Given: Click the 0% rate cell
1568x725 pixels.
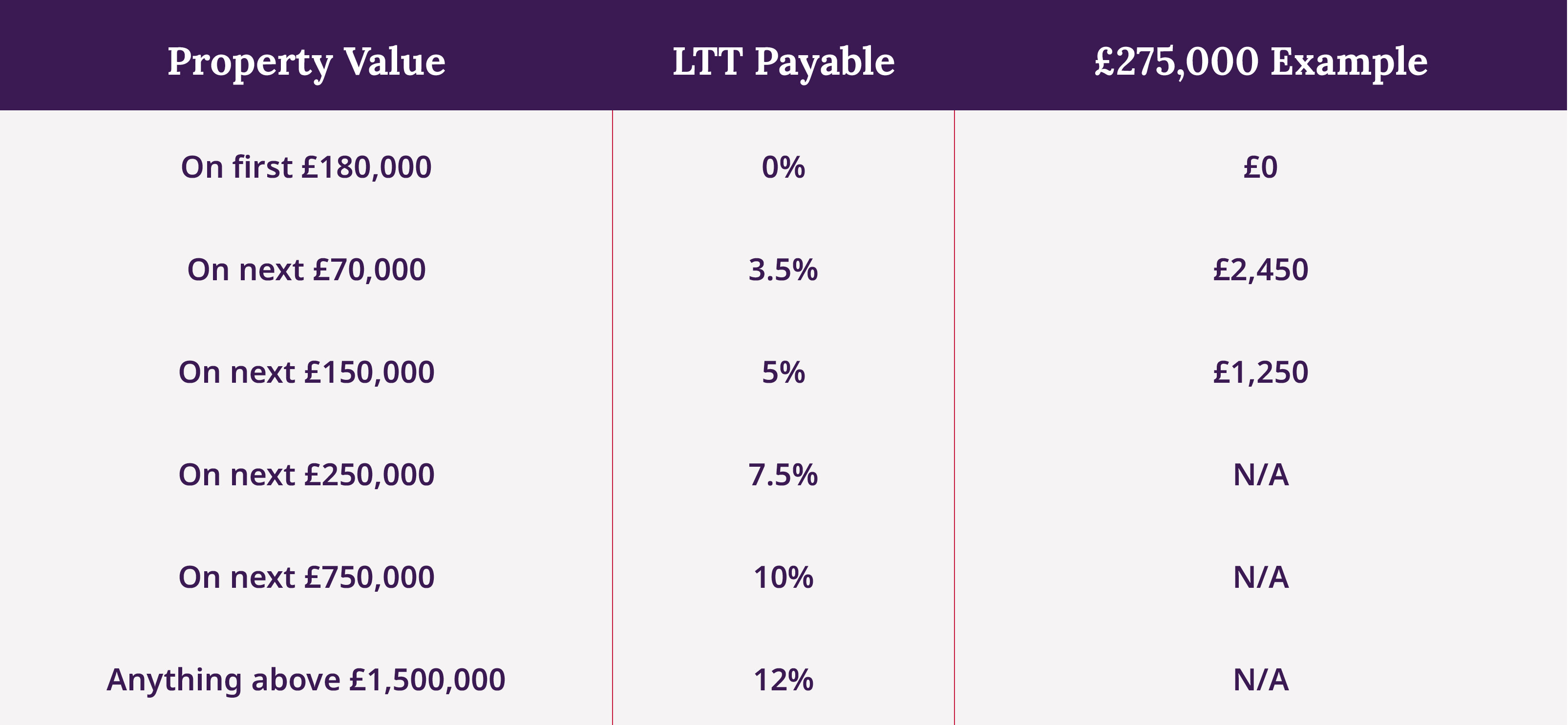Looking at the screenshot, I should (x=784, y=166).
